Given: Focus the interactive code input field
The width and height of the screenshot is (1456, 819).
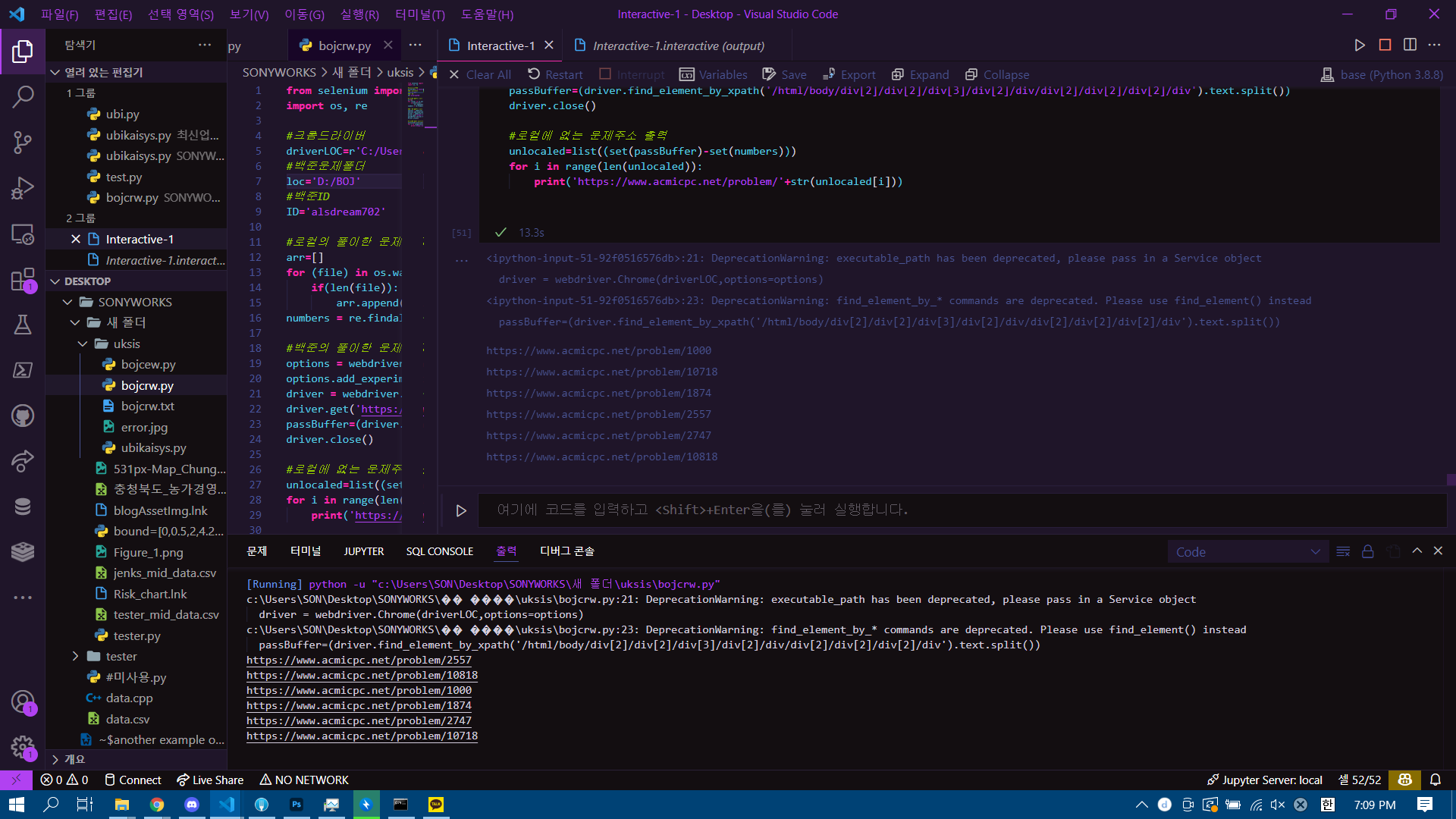Looking at the screenshot, I should pyautogui.click(x=962, y=510).
